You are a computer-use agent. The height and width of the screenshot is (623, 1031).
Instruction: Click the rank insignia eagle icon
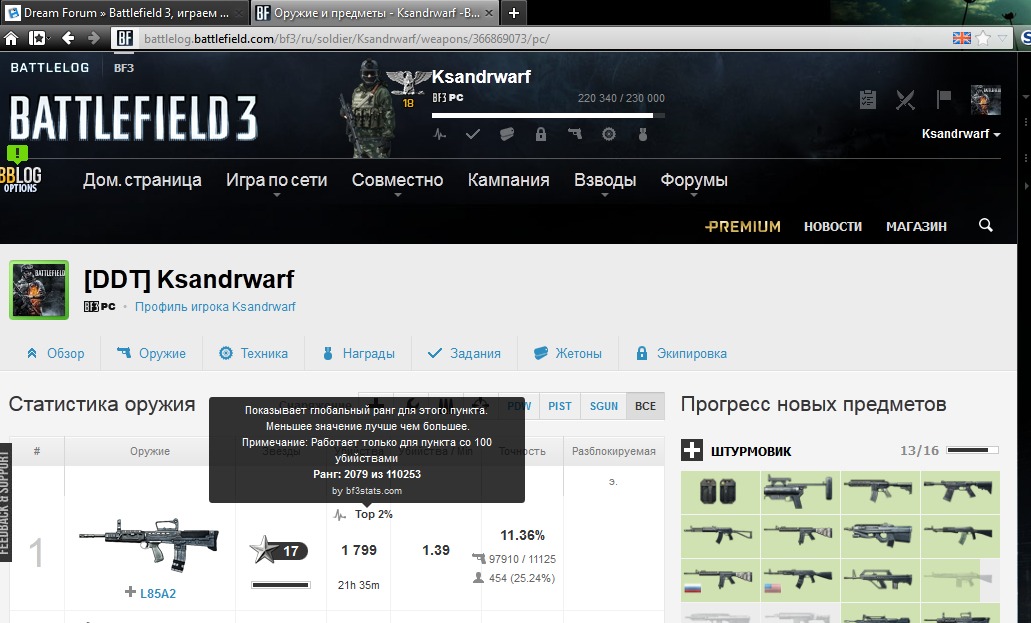click(408, 82)
